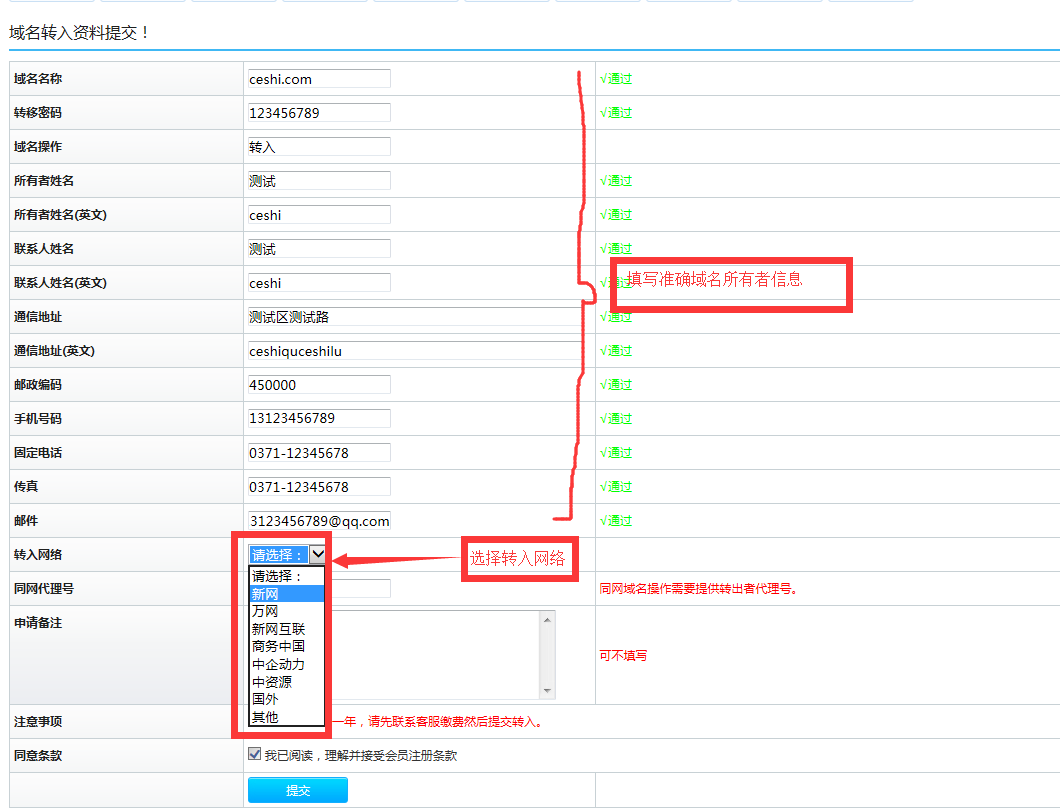Image resolution: width=1060 pixels, height=812 pixels.
Task: Pick 国外 from the dropdown options
Action: pos(286,700)
